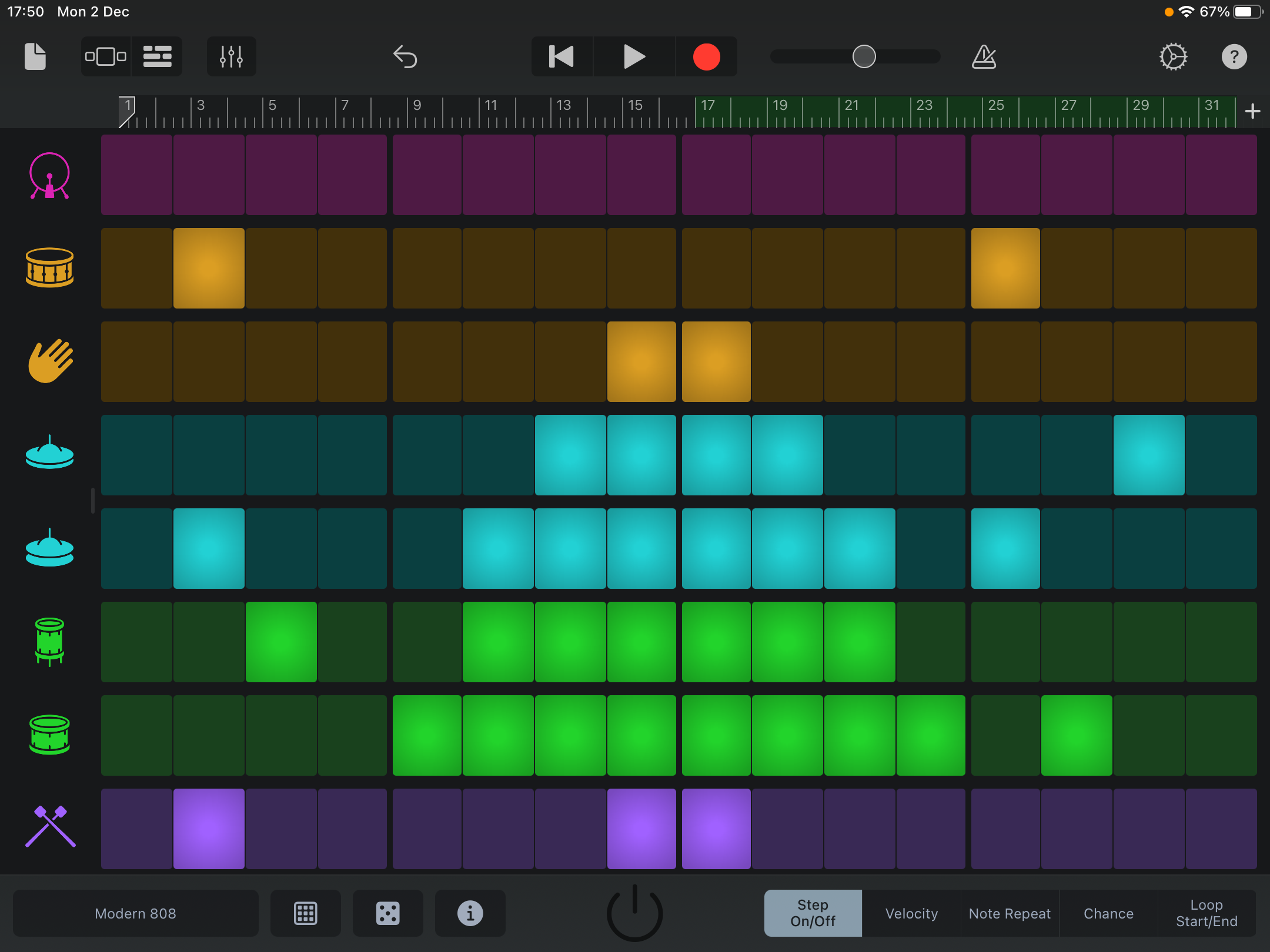Switch to Velocity edit mode
The width and height of the screenshot is (1270, 952).
click(911, 913)
